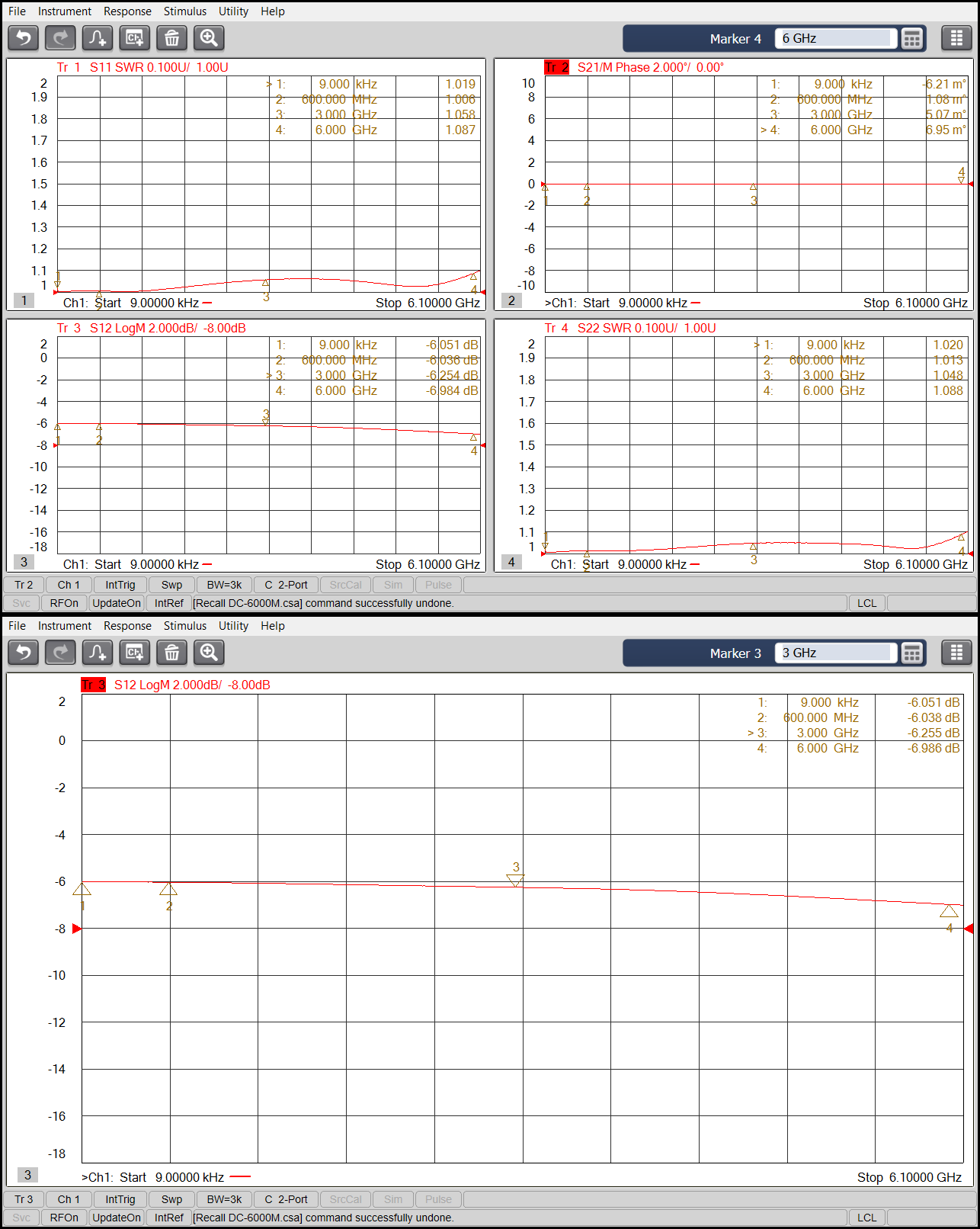Click Undo arrow in the Marker 4 toolbar
The height and width of the screenshot is (1229, 980).
(24, 38)
